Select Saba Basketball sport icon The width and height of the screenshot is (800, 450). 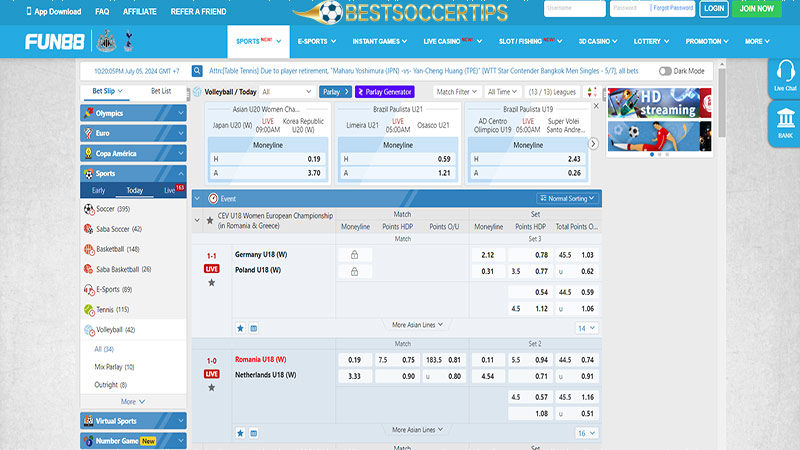pyautogui.click(x=89, y=269)
